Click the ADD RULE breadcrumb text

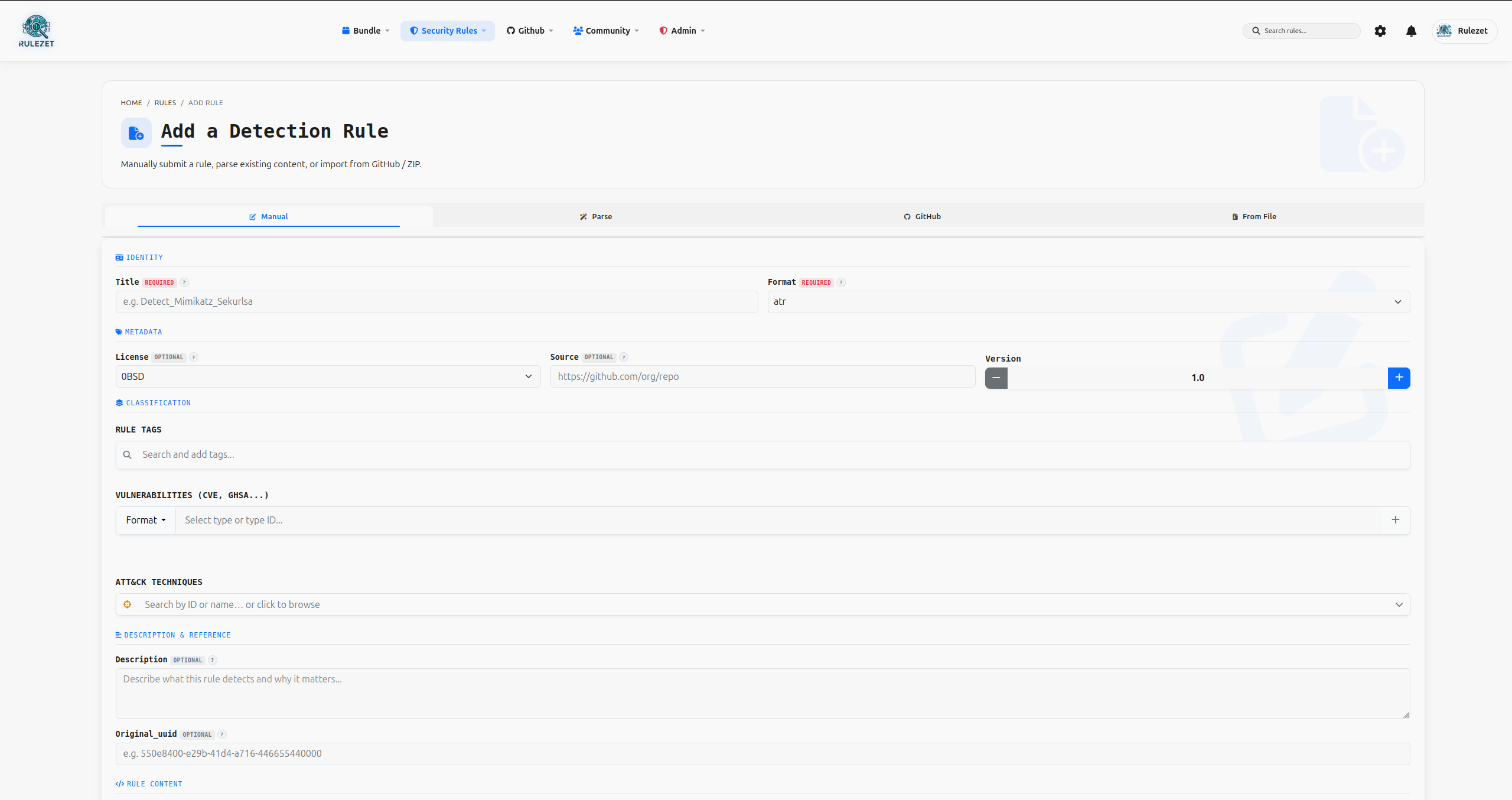click(x=206, y=103)
